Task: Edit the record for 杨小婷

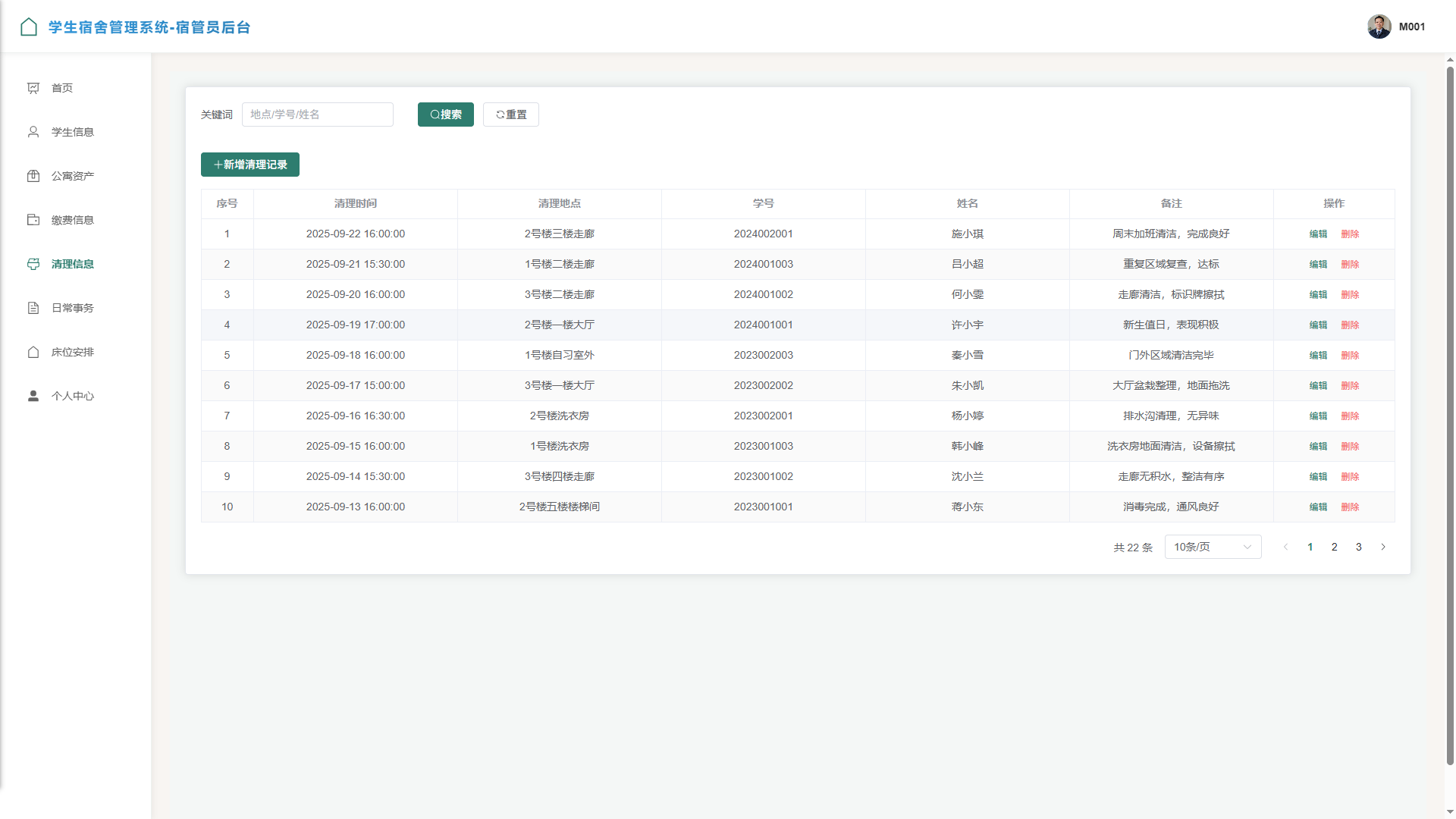Action: point(1319,416)
